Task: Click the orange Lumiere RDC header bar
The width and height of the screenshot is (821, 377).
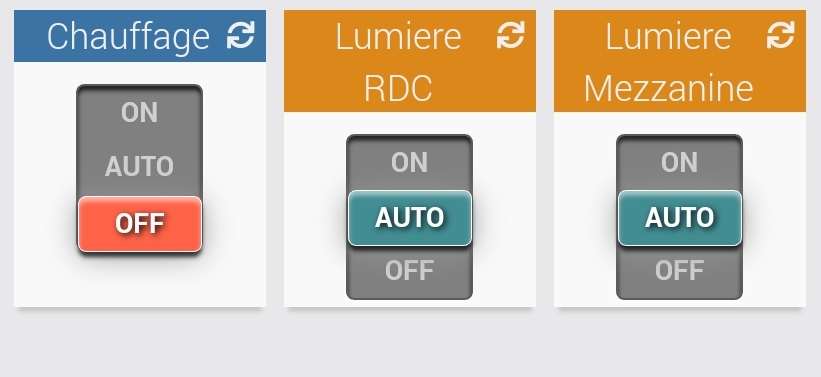Action: pyautogui.click(x=410, y=61)
